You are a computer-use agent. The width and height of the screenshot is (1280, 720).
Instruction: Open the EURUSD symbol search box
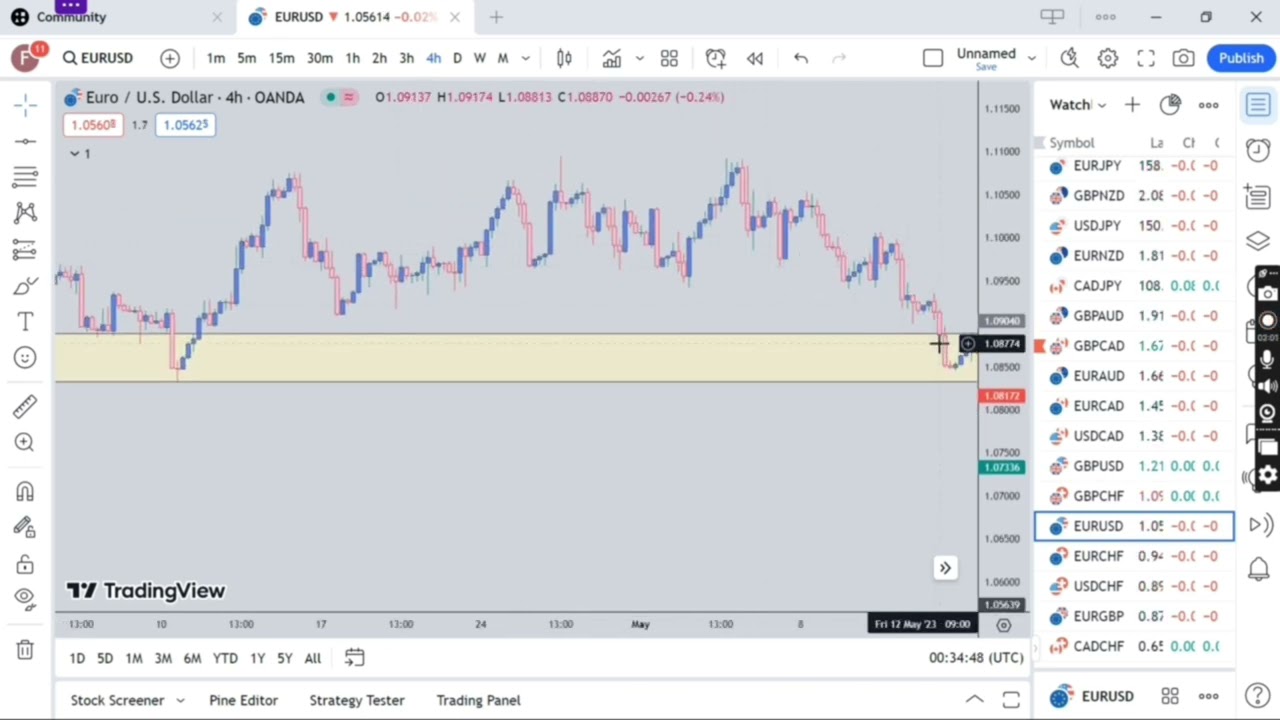coord(98,58)
